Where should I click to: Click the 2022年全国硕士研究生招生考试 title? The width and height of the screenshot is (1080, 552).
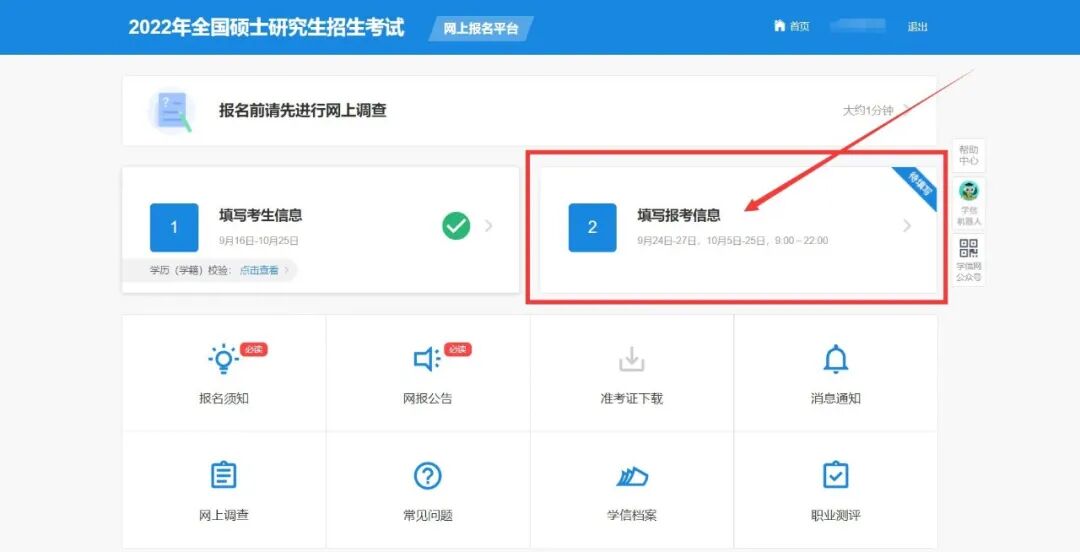tap(267, 27)
